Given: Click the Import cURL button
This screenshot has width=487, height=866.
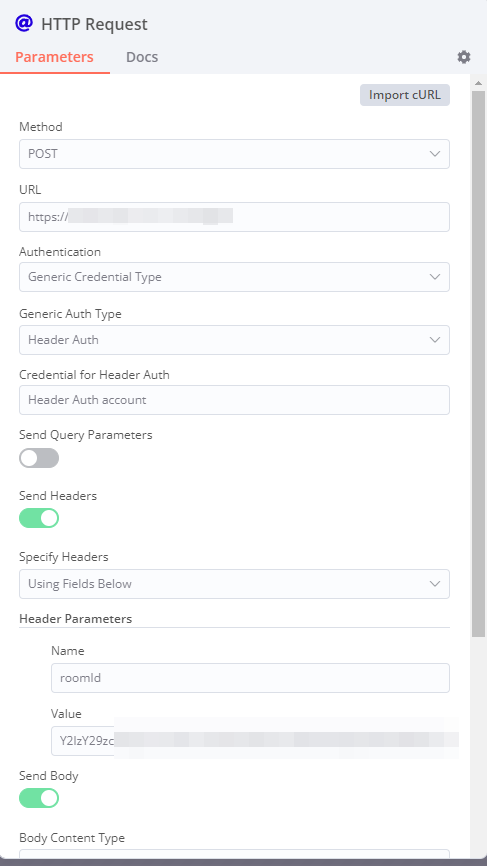Looking at the screenshot, I should 405,95.
